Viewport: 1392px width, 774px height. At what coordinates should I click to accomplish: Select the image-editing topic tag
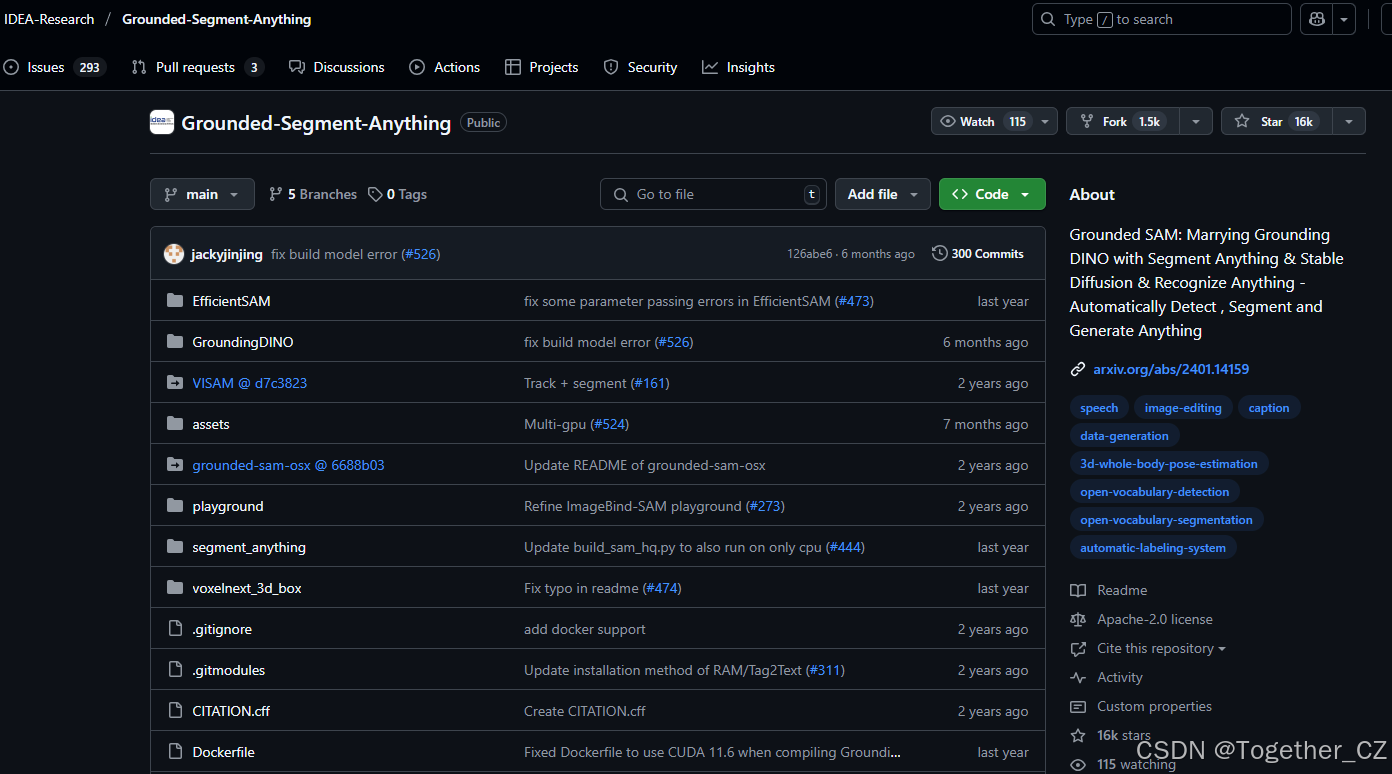(x=1183, y=408)
